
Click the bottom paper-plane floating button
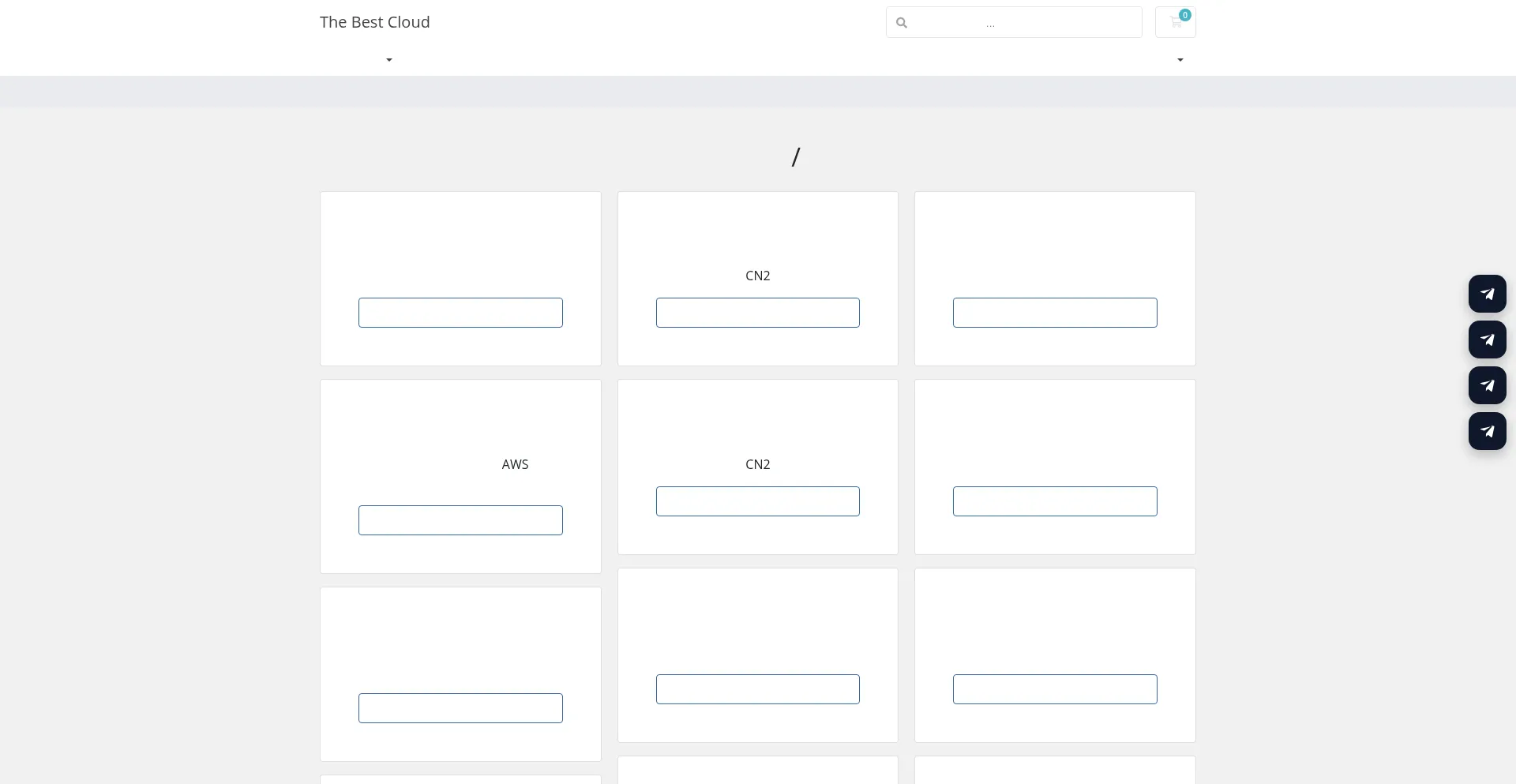coord(1487,431)
